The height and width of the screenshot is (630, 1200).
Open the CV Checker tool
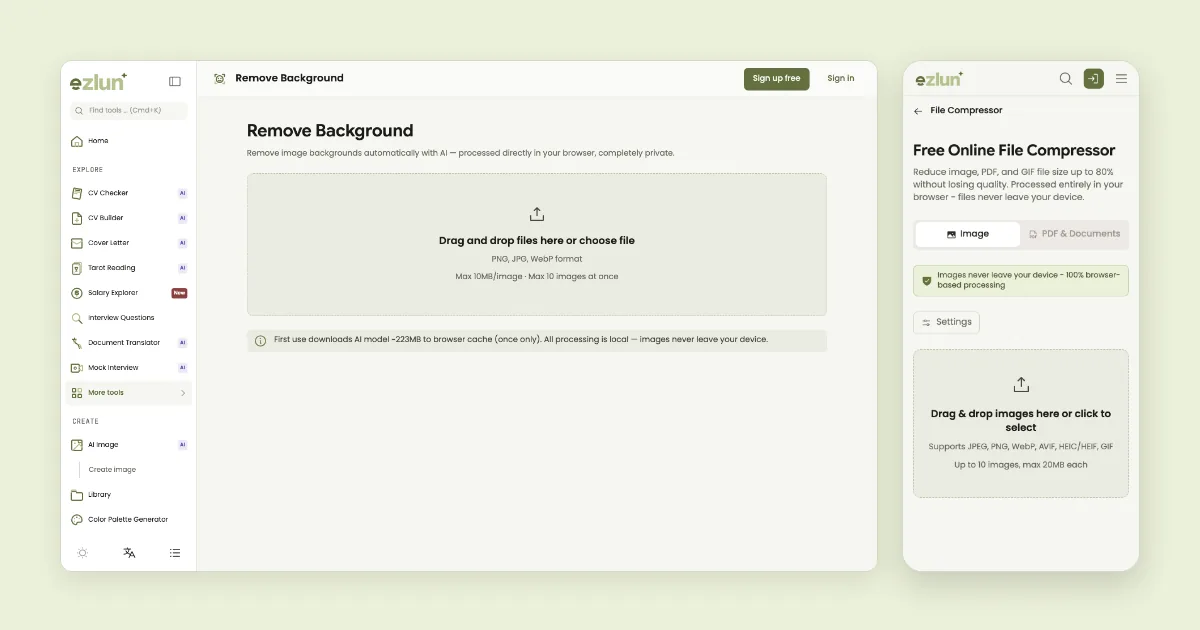pyautogui.click(x=129, y=193)
